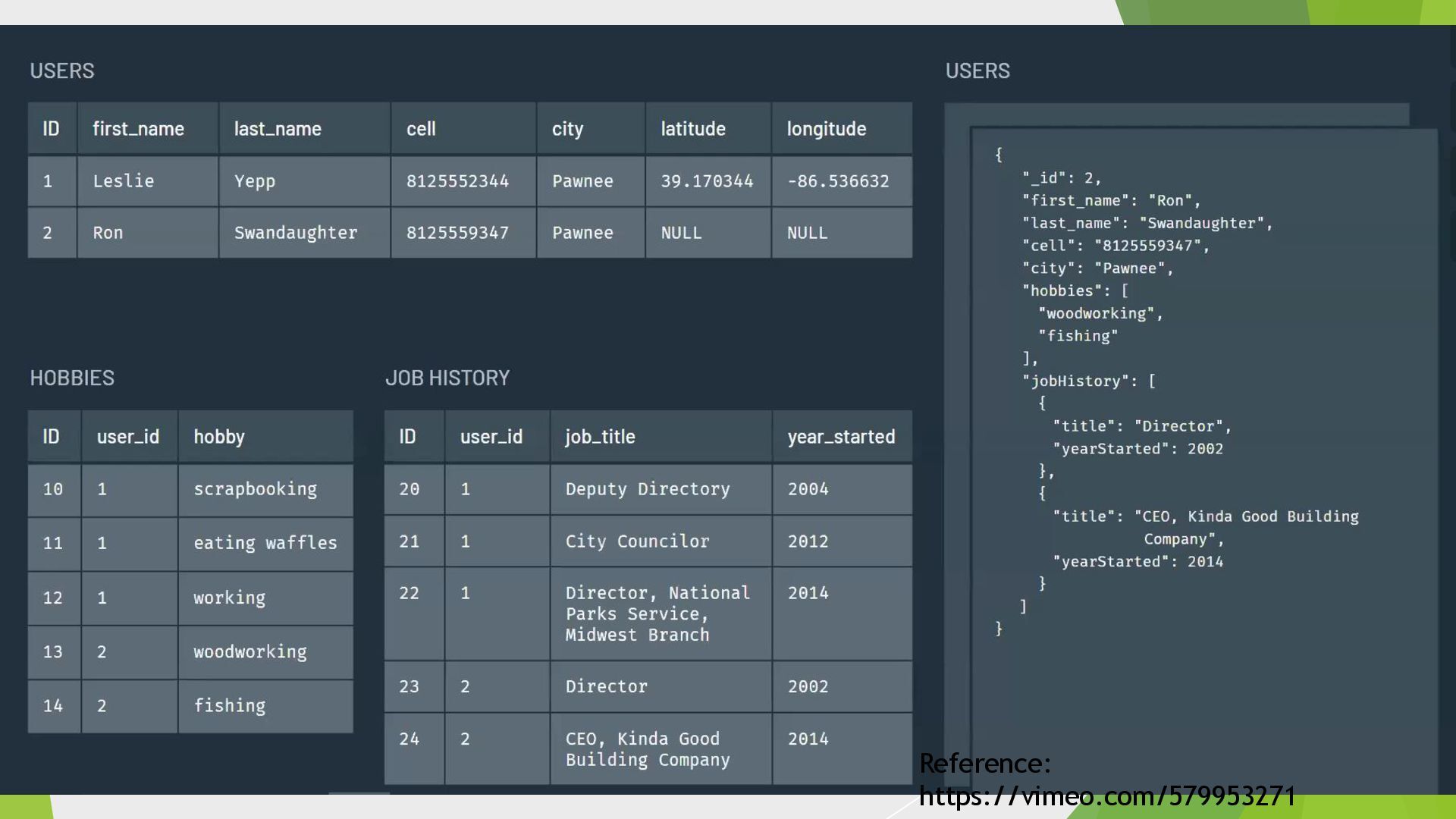Click the 'eating waffles' hobby cell
This screenshot has width=1456, height=819.
[265, 544]
